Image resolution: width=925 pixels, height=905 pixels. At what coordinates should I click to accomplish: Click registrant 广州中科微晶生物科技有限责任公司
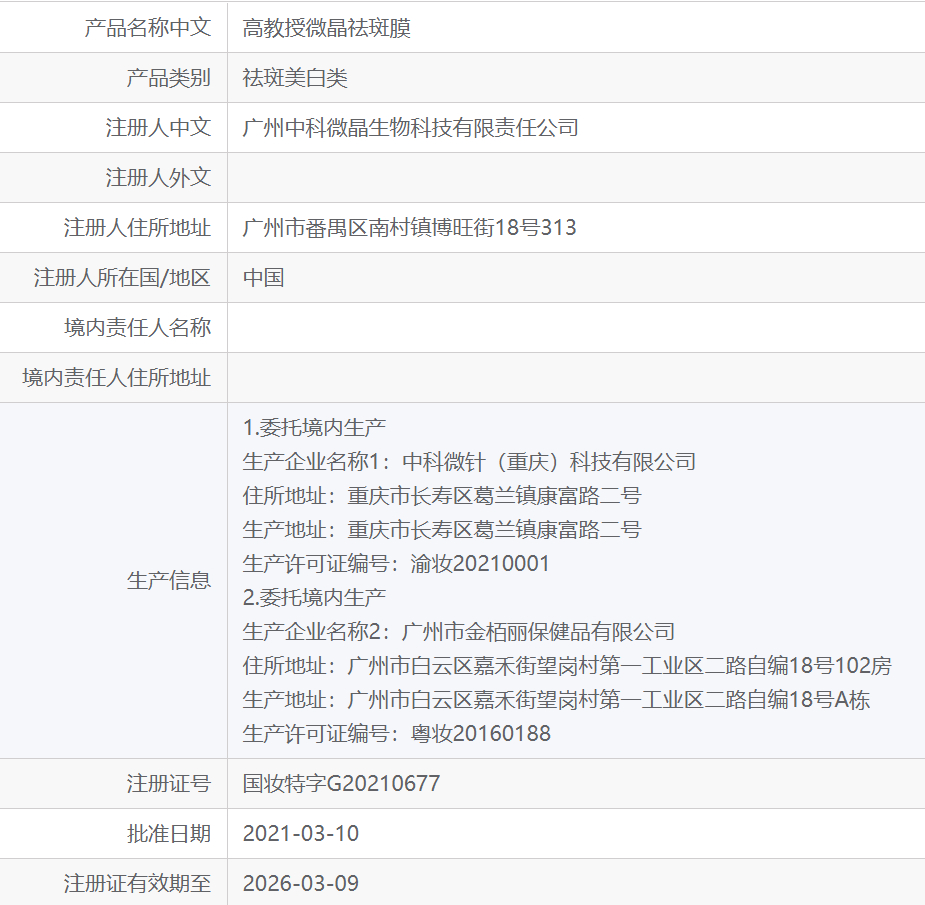click(x=411, y=128)
